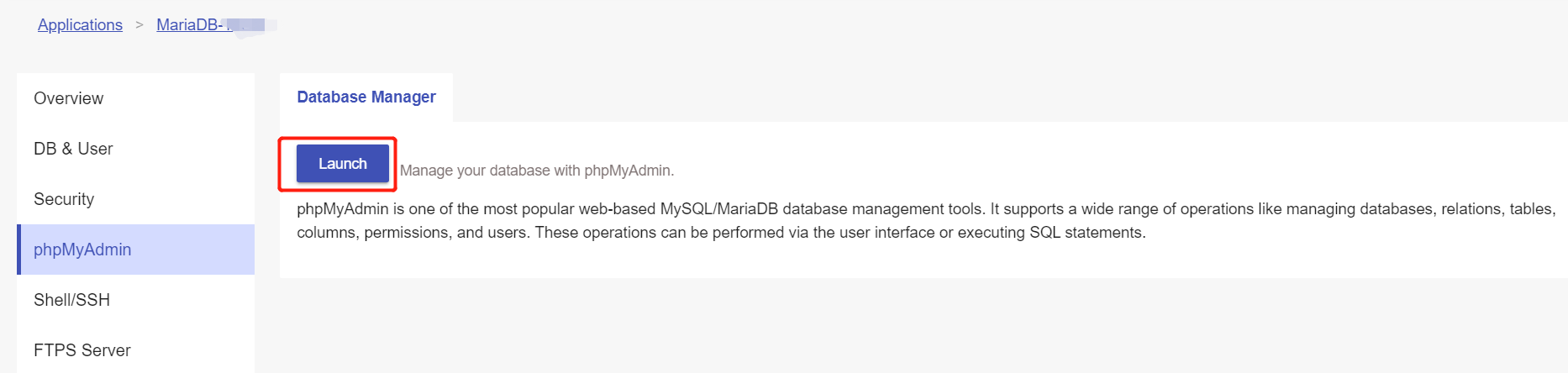Click the breadcrumb separator arrow

[139, 25]
